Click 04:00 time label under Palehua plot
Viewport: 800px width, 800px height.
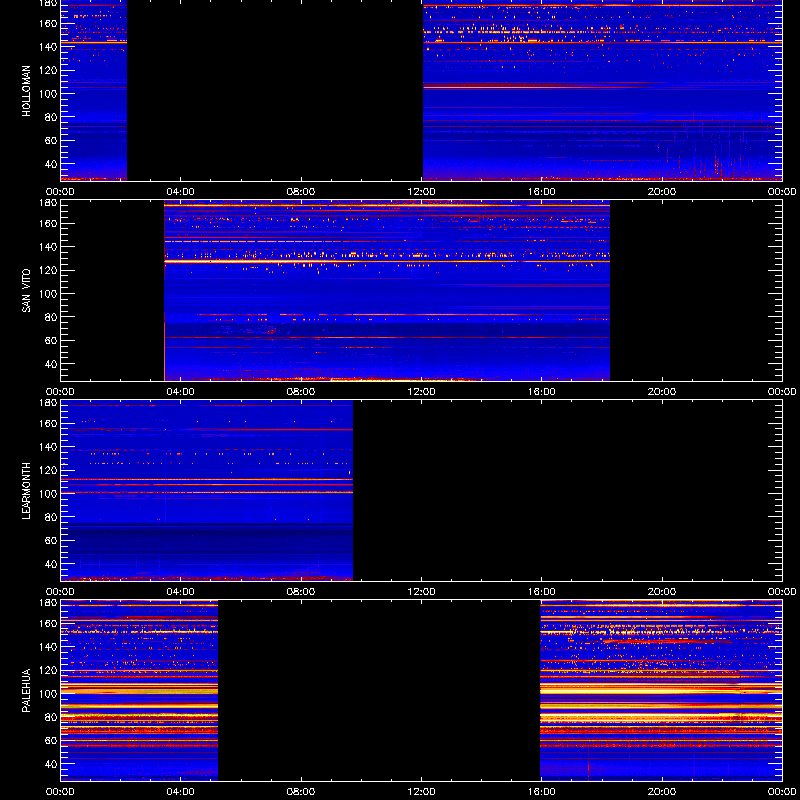click(180, 792)
